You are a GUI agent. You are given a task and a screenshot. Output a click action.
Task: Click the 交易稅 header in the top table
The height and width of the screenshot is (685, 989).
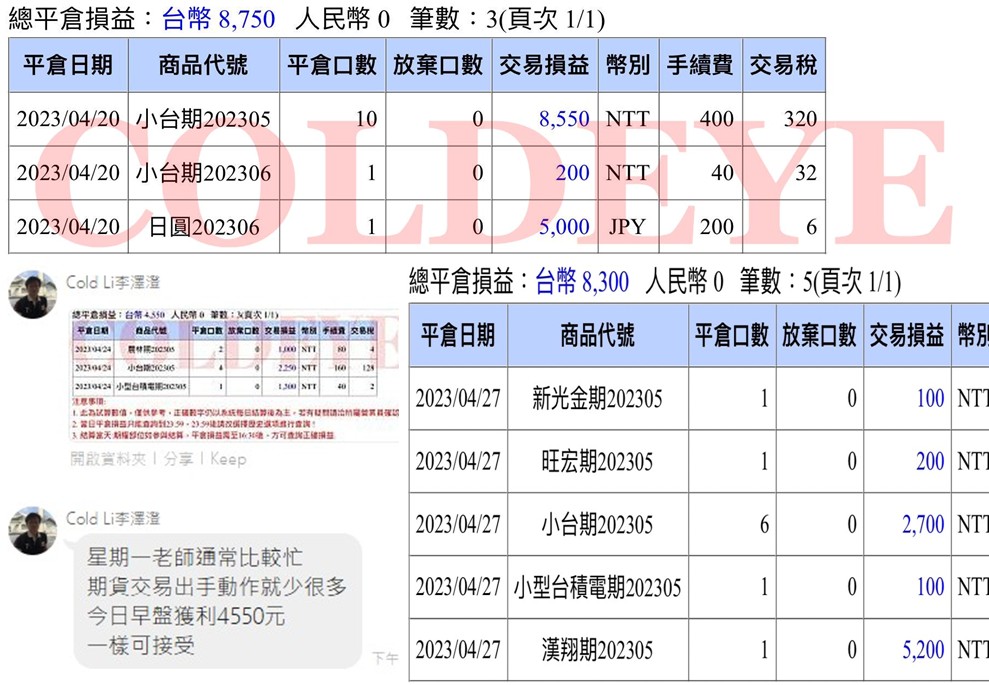[x=783, y=66]
